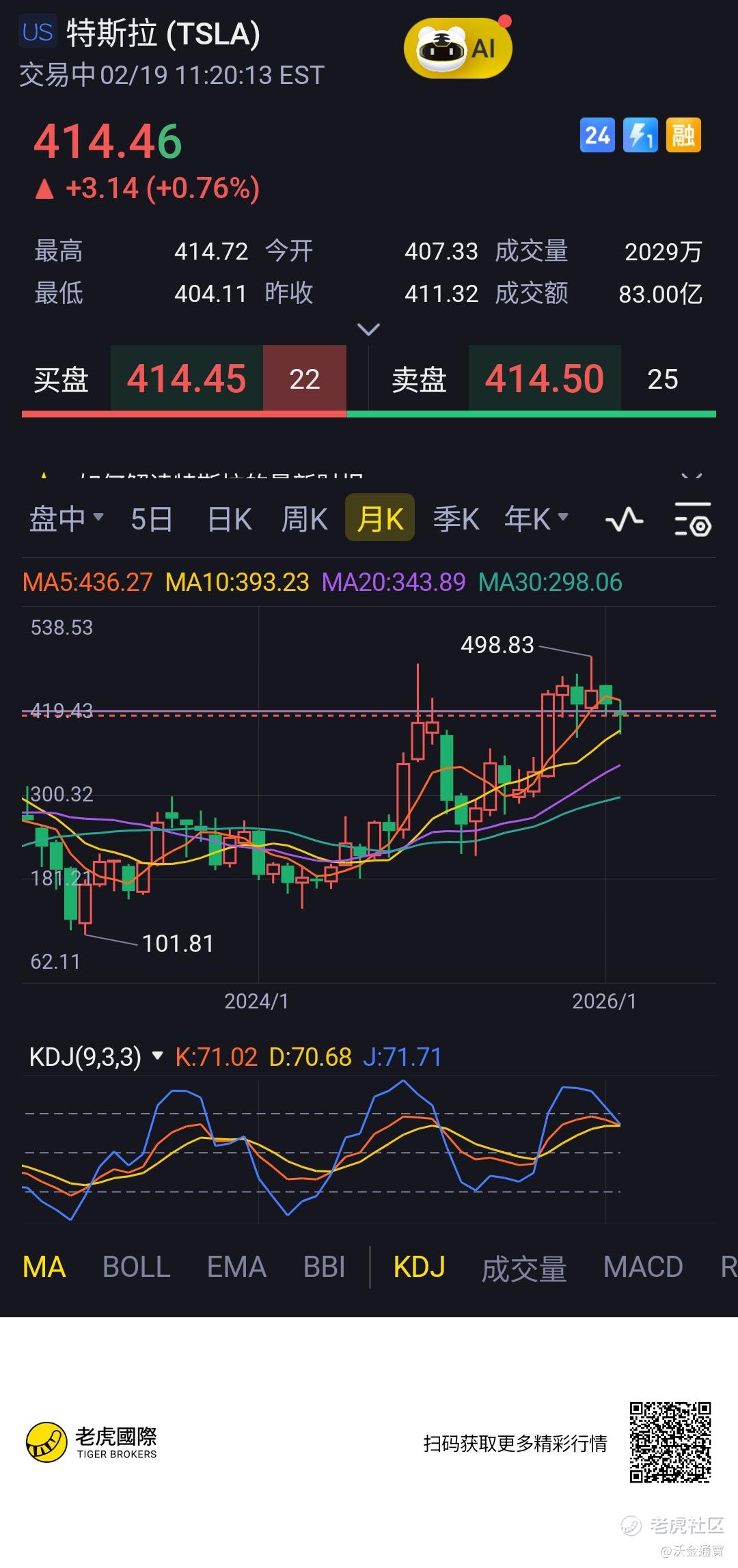Image resolution: width=738 pixels, height=1568 pixels.
Task: Select the MACD sub-indicator
Action: (643, 1267)
